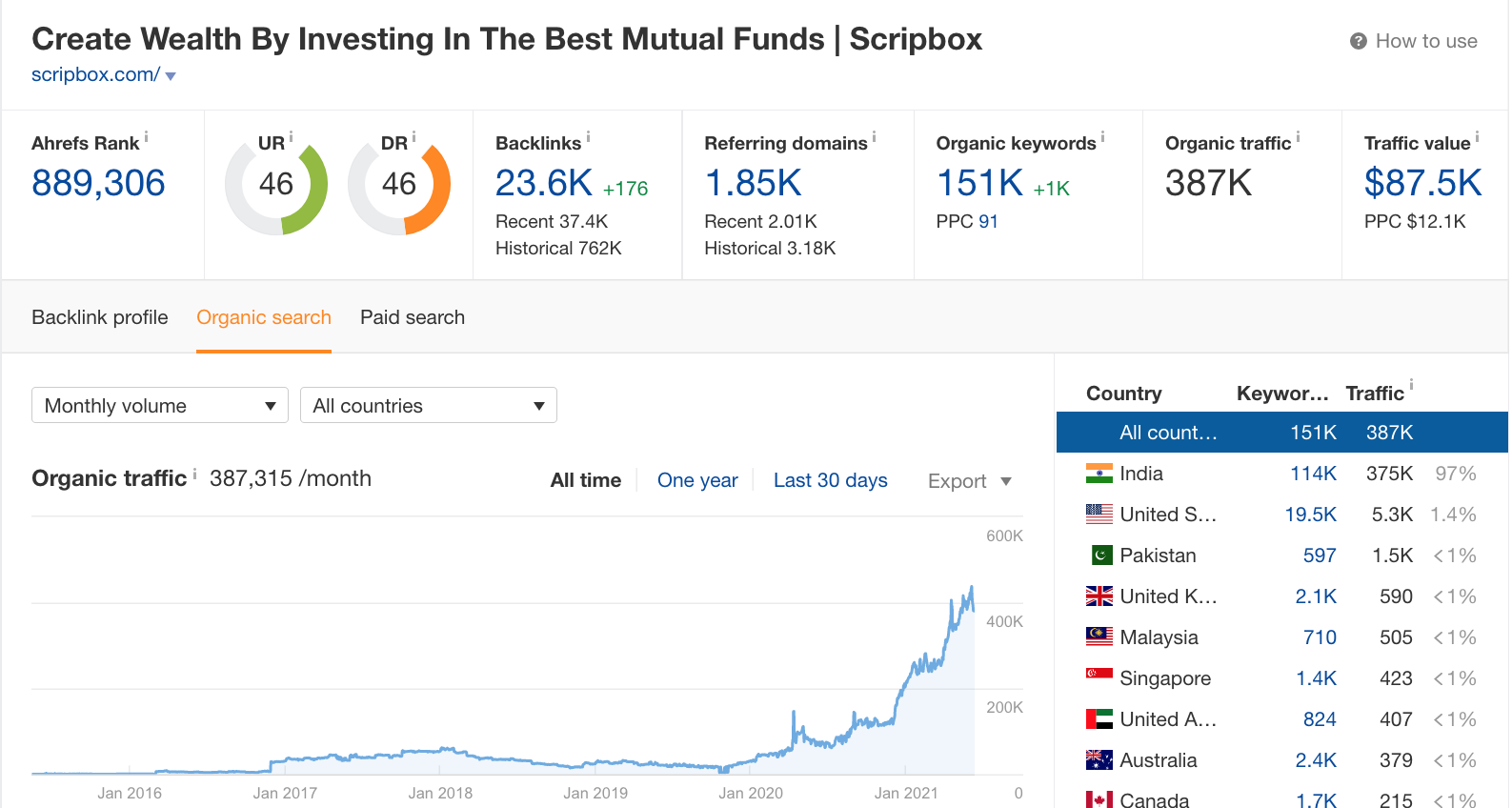Expand the scripbox.com/ URL dropdown arrow

(x=171, y=76)
